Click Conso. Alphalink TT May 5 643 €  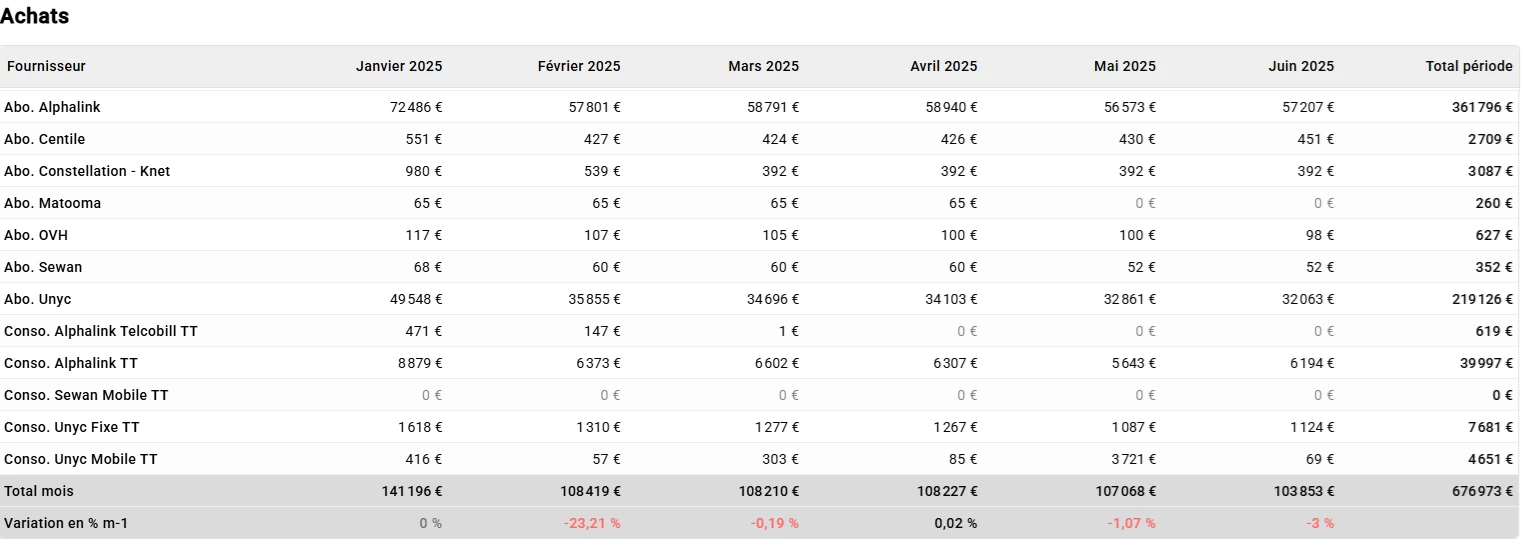click(1134, 363)
